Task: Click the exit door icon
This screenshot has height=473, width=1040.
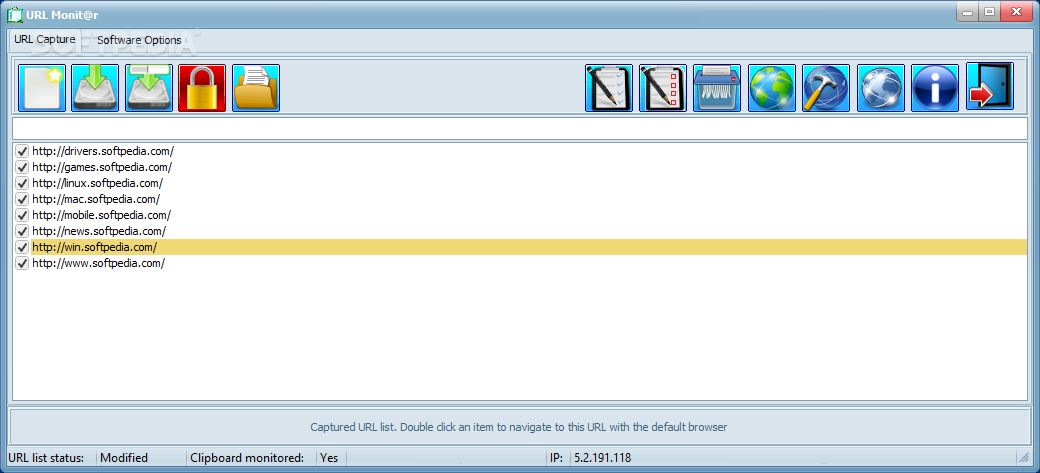Action: pyautogui.click(x=990, y=86)
